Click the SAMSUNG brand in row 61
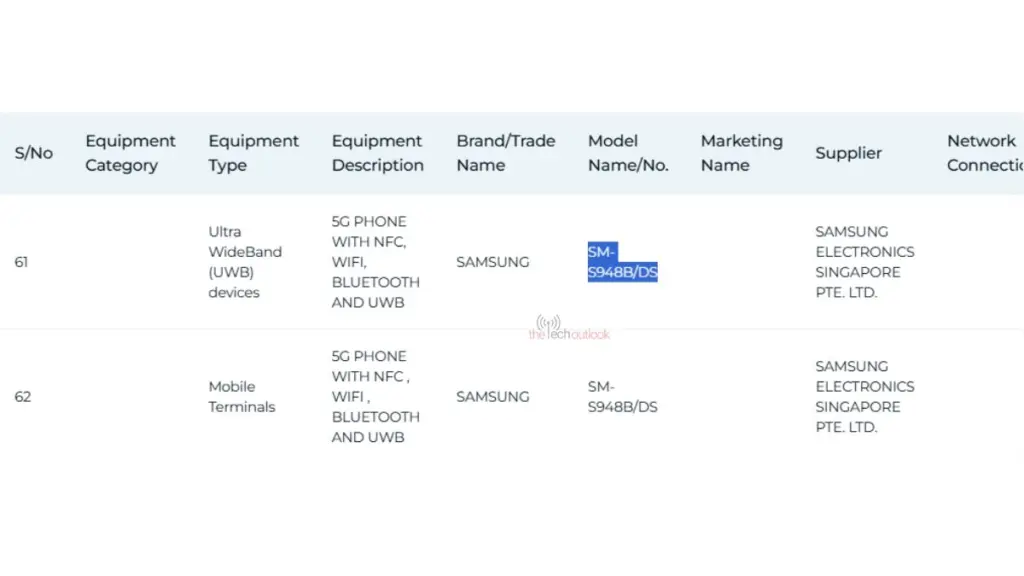 pyautogui.click(x=493, y=262)
